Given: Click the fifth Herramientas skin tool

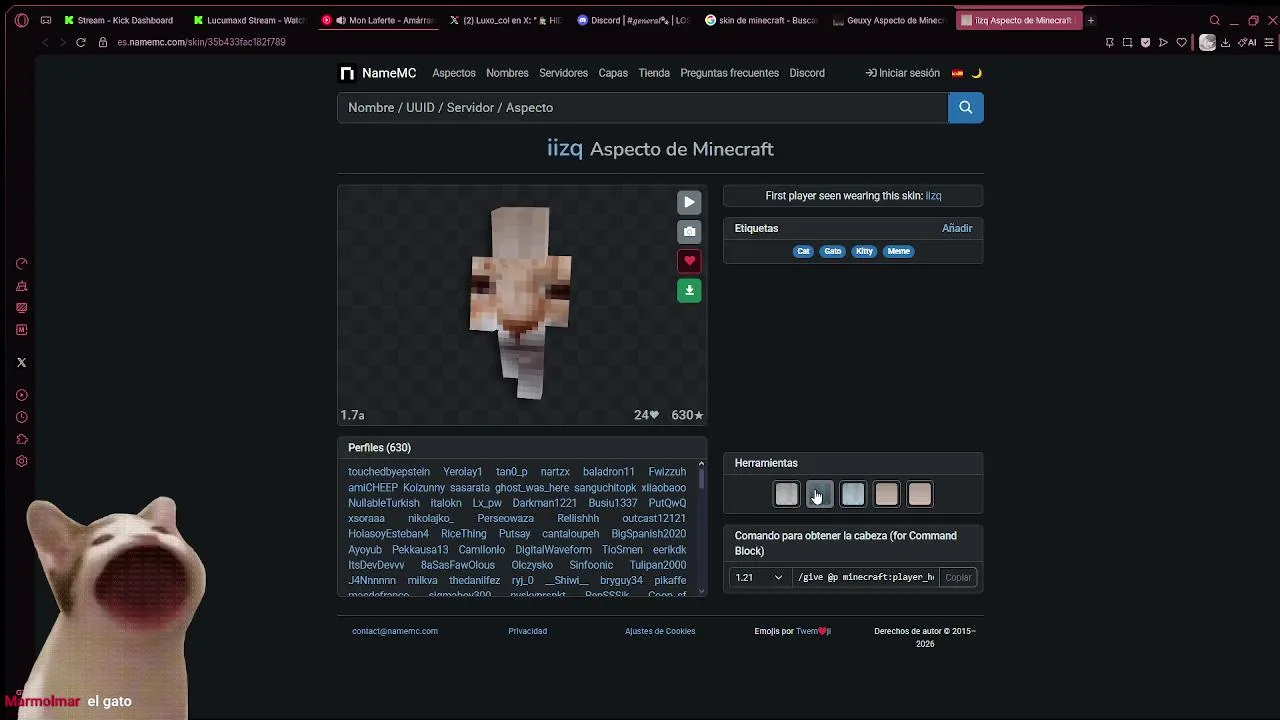Looking at the screenshot, I should point(920,494).
